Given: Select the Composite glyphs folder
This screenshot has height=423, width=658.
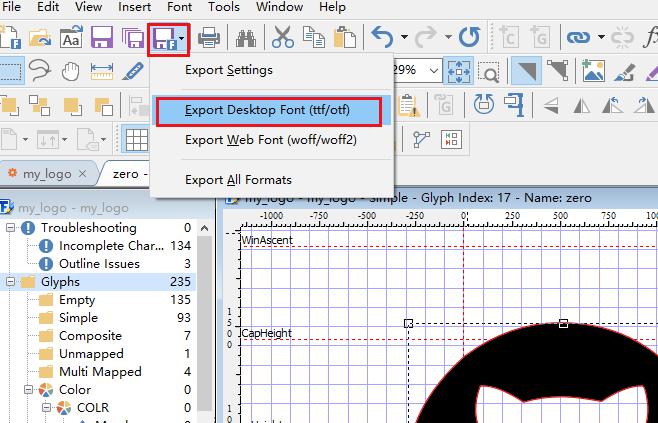Looking at the screenshot, I should point(91,336).
